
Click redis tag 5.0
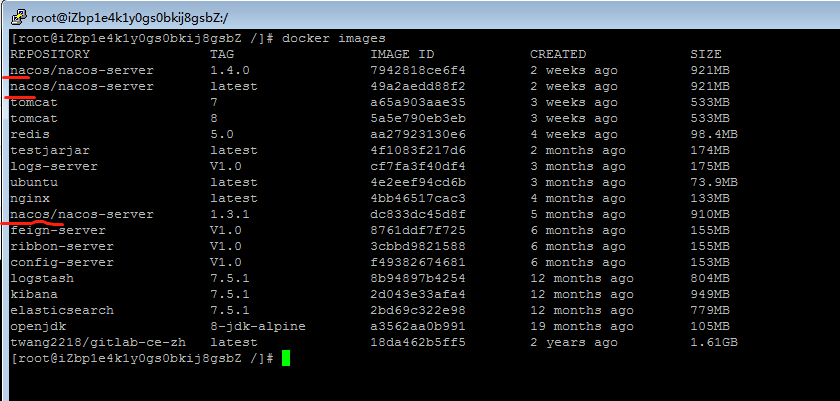coord(222,134)
